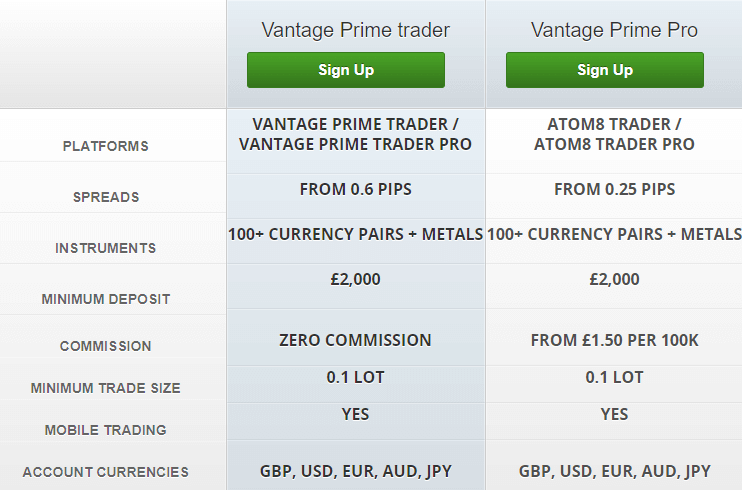Screen dimensions: 742x490
Task: Select the ZERO COMMISSION cell
Action: [x=355, y=340]
